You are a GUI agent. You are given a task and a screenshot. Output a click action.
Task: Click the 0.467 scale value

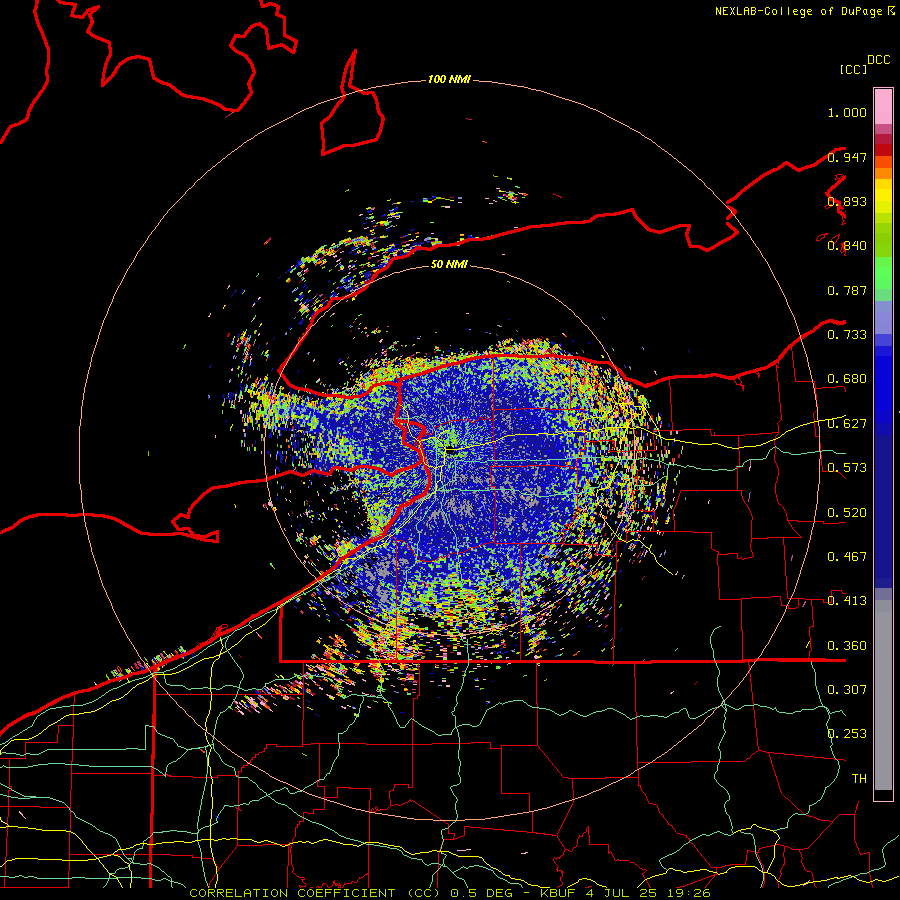click(x=847, y=557)
